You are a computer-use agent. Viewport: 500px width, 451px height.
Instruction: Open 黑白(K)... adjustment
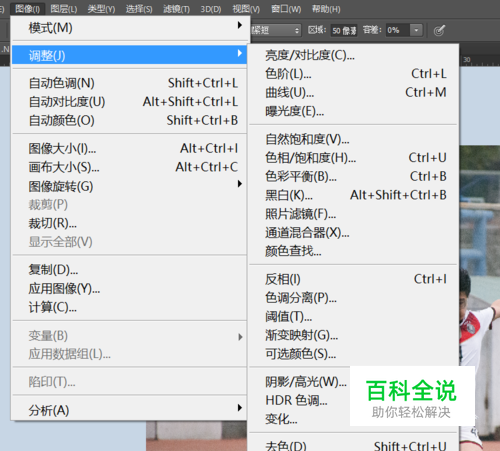click(x=353, y=195)
